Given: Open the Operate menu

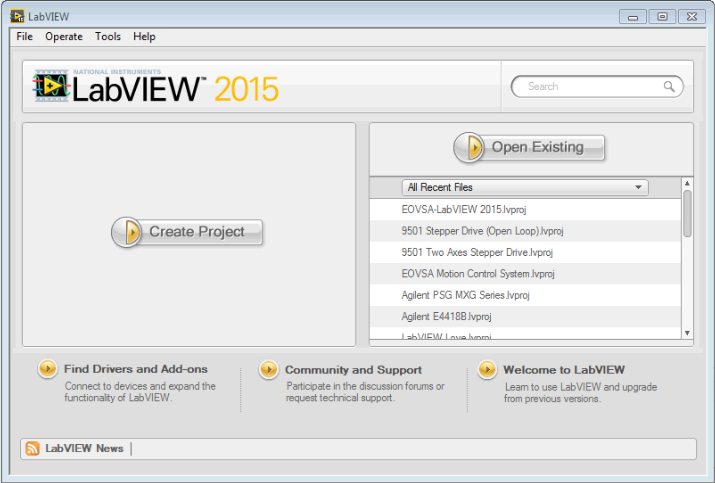Looking at the screenshot, I should point(64,36).
